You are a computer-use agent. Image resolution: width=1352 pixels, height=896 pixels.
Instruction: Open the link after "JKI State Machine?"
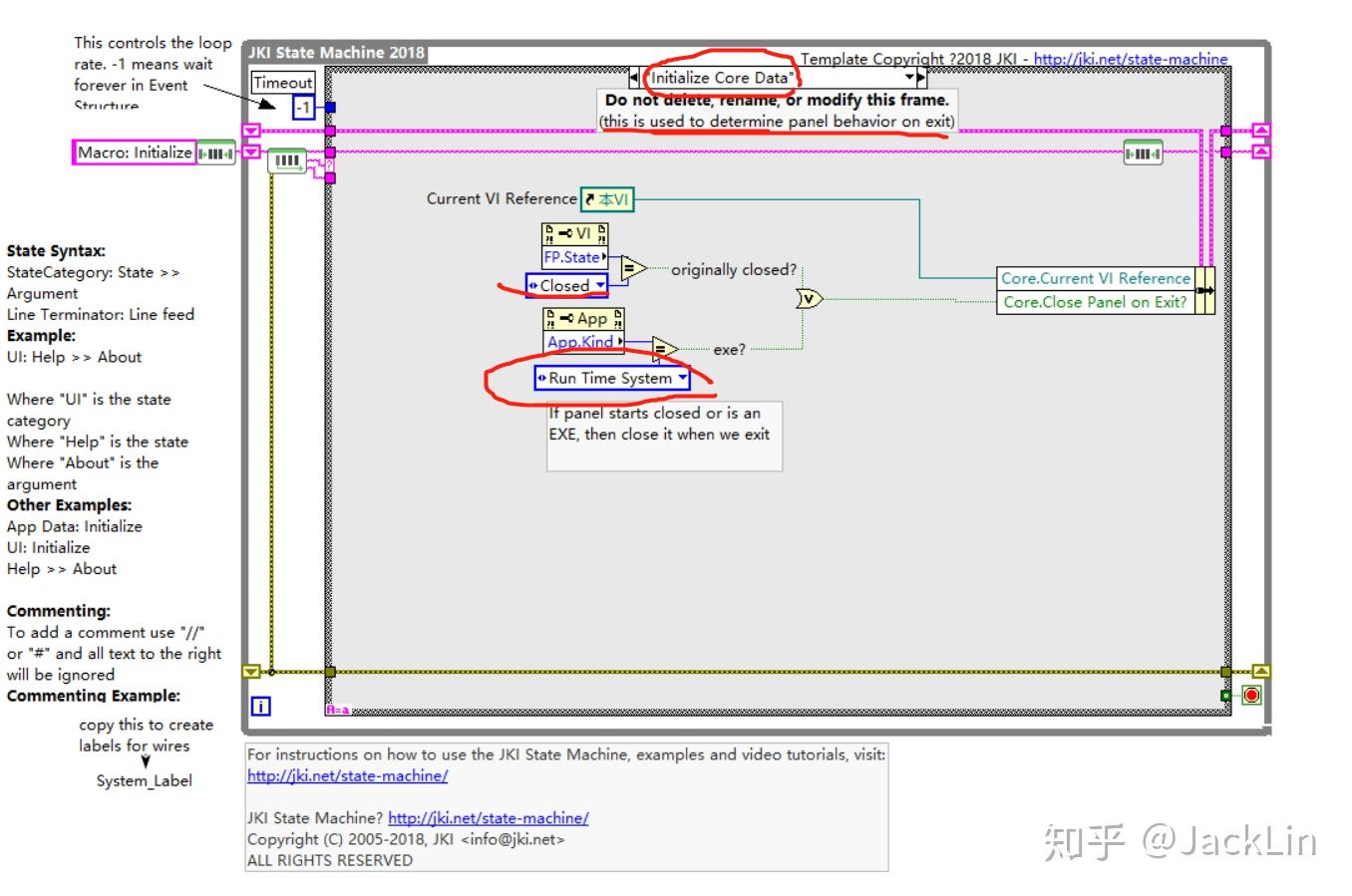tap(488, 818)
